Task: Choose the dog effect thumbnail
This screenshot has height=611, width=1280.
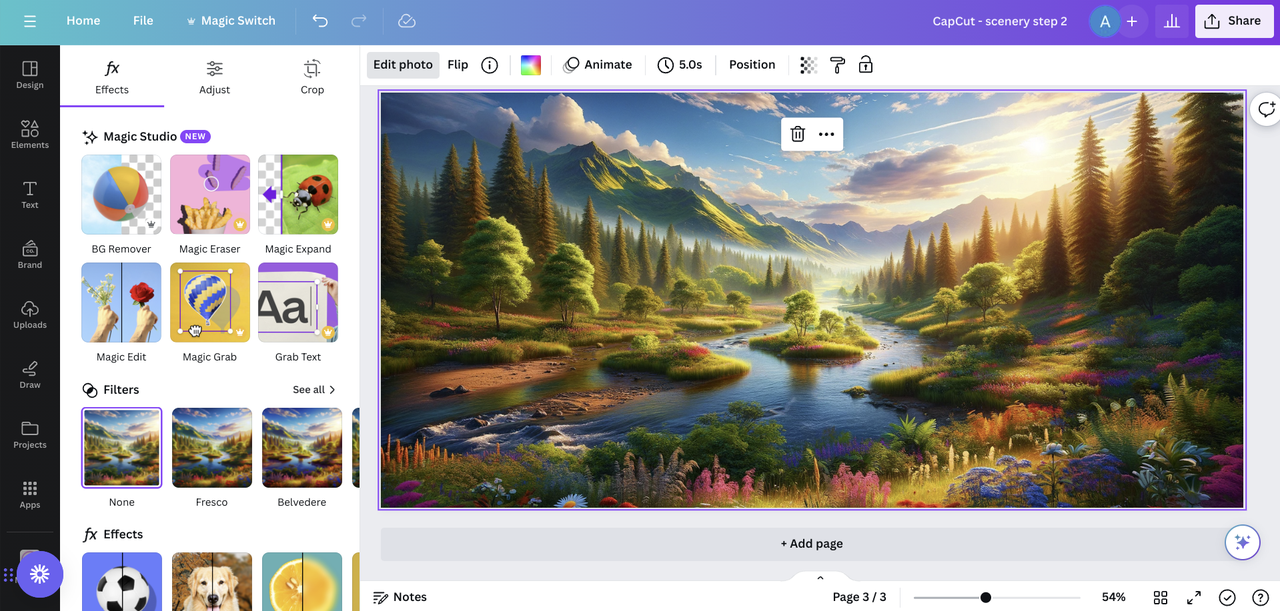Action: point(212,582)
